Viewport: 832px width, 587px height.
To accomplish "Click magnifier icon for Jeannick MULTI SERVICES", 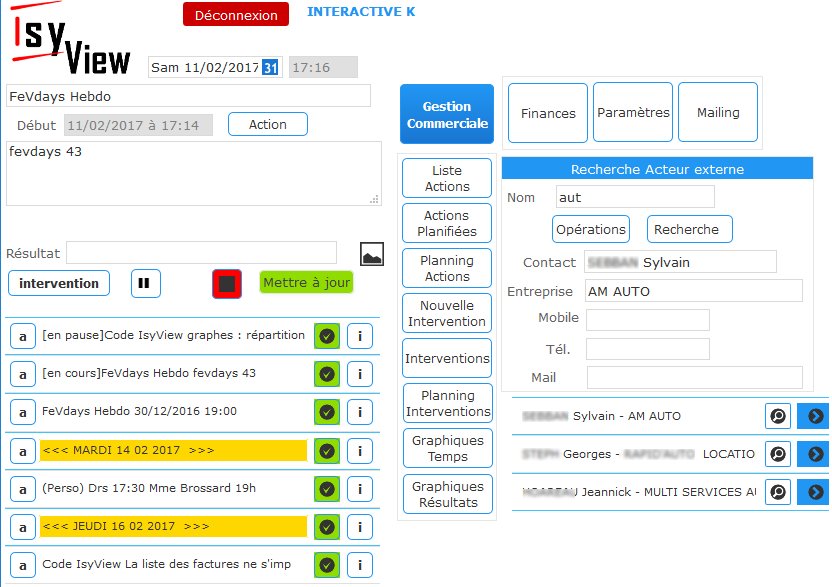I will click(778, 492).
